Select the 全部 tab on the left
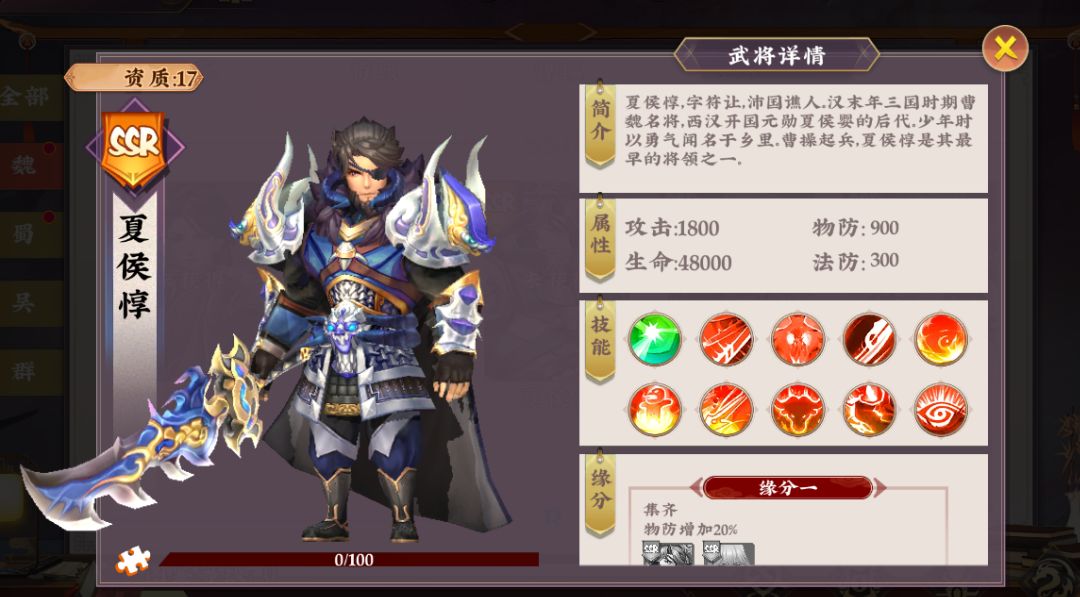Screen dimensions: 1080x597 pos(28,97)
